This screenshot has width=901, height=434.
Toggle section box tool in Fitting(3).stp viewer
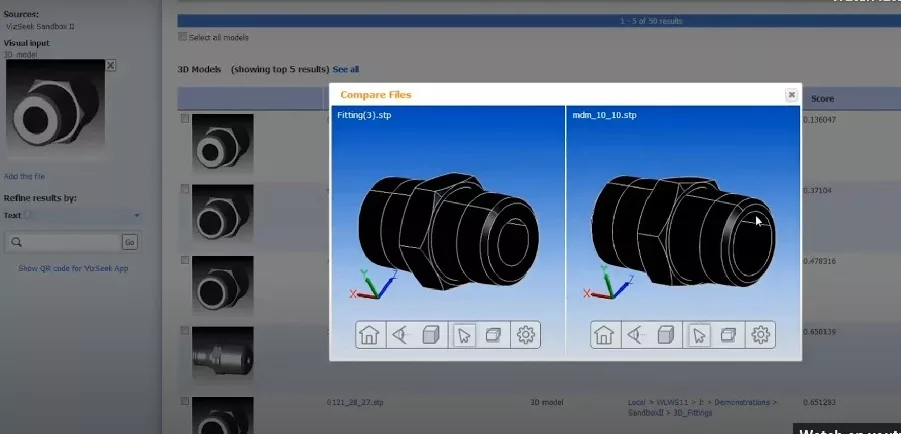(494, 335)
